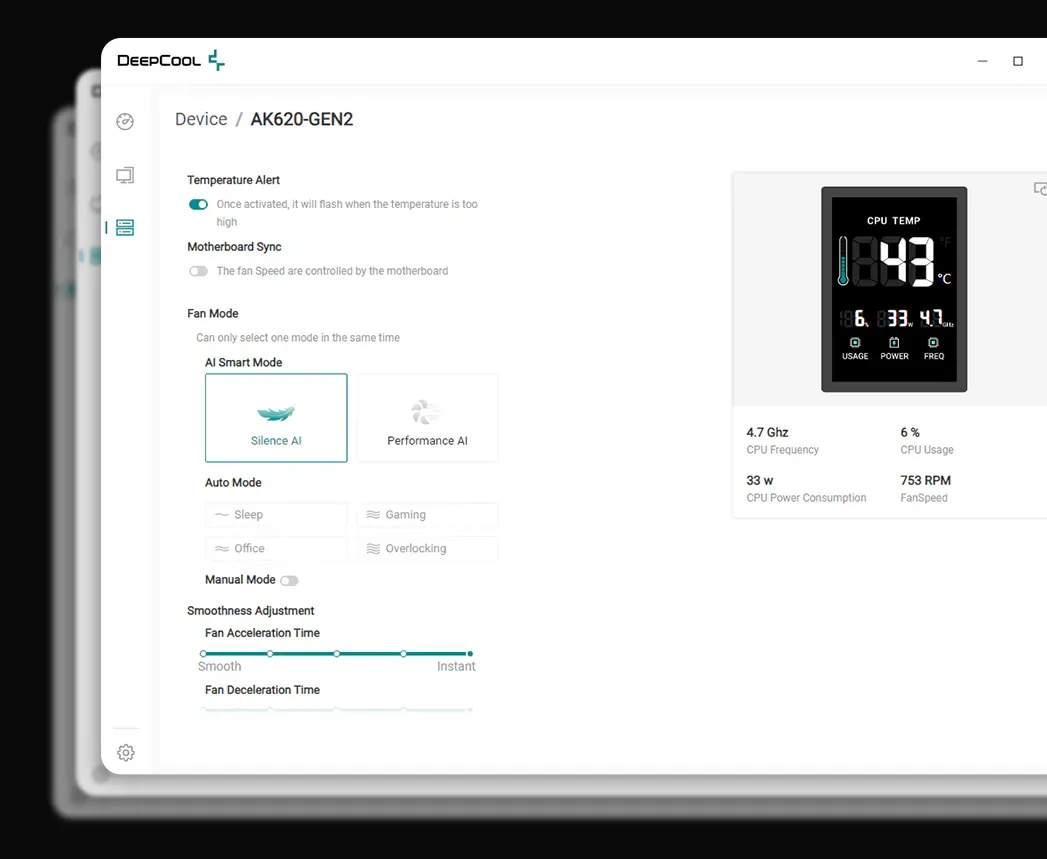Set Fan Acceleration Time to Instant endpoint
1047x859 pixels.
pos(470,654)
